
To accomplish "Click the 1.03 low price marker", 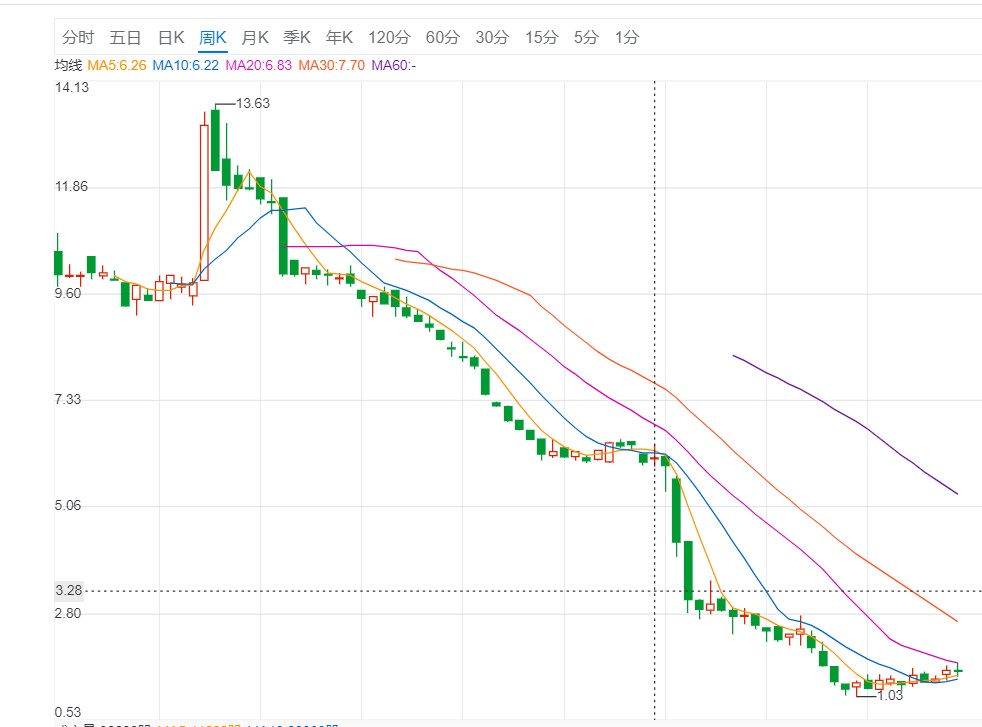I will point(889,696).
